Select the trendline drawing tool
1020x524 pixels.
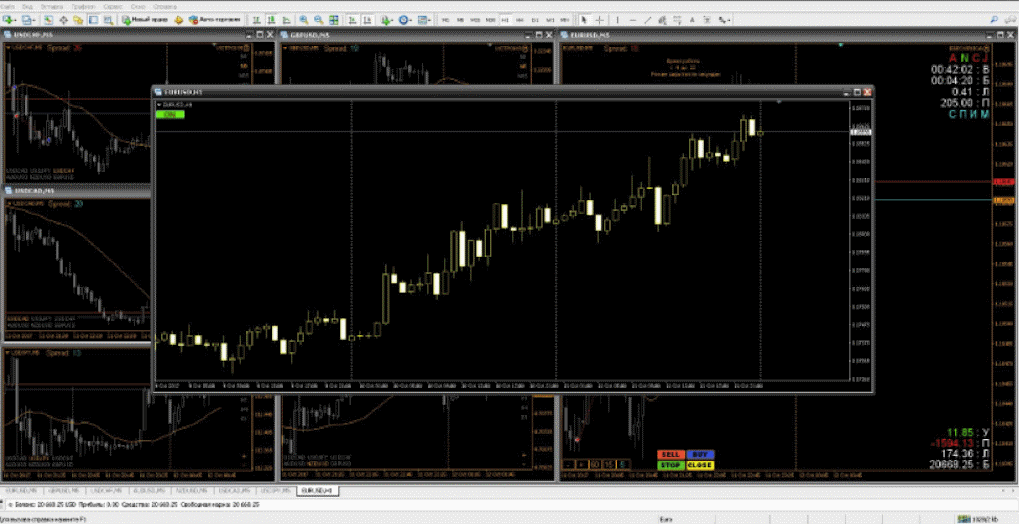648,20
